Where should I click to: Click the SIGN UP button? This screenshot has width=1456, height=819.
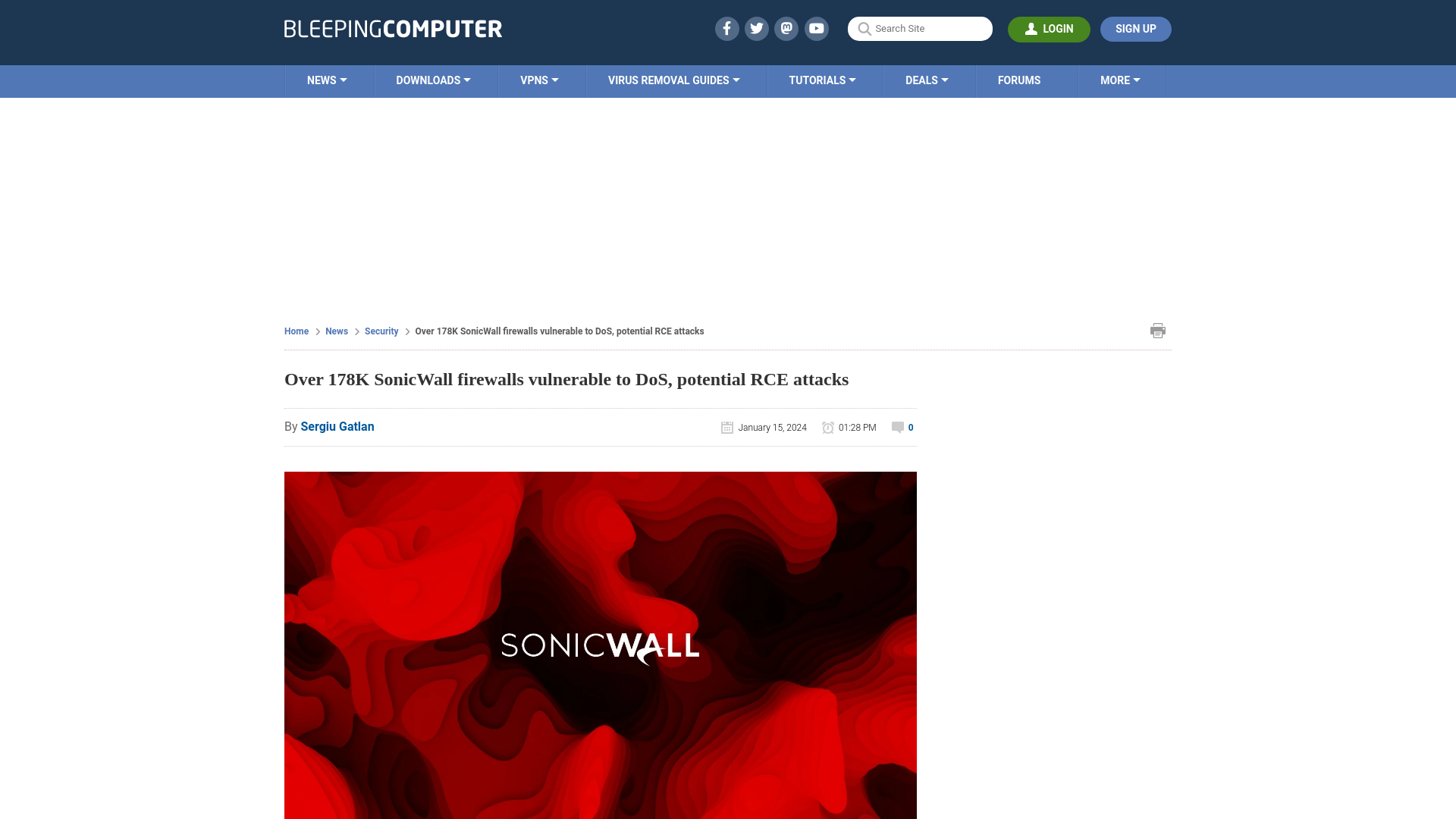tap(1136, 28)
